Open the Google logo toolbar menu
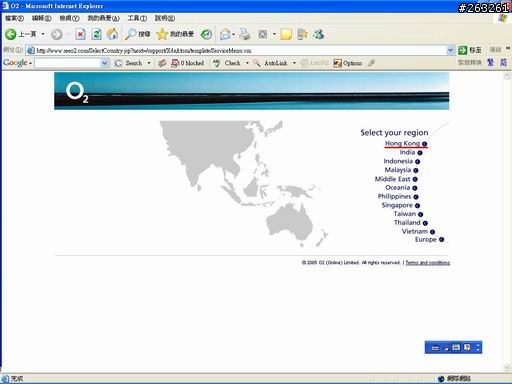This screenshot has width=512, height=384. point(17,62)
